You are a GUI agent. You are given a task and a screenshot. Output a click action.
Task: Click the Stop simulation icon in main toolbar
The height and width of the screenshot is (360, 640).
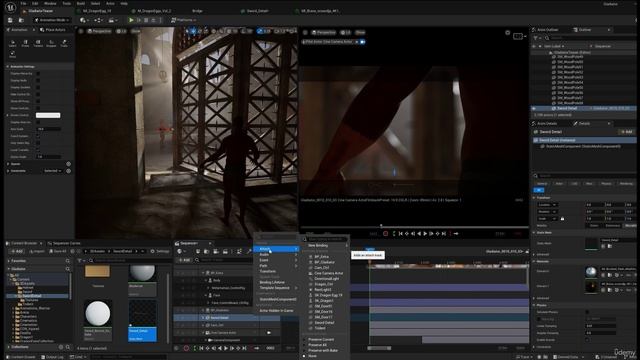146,20
